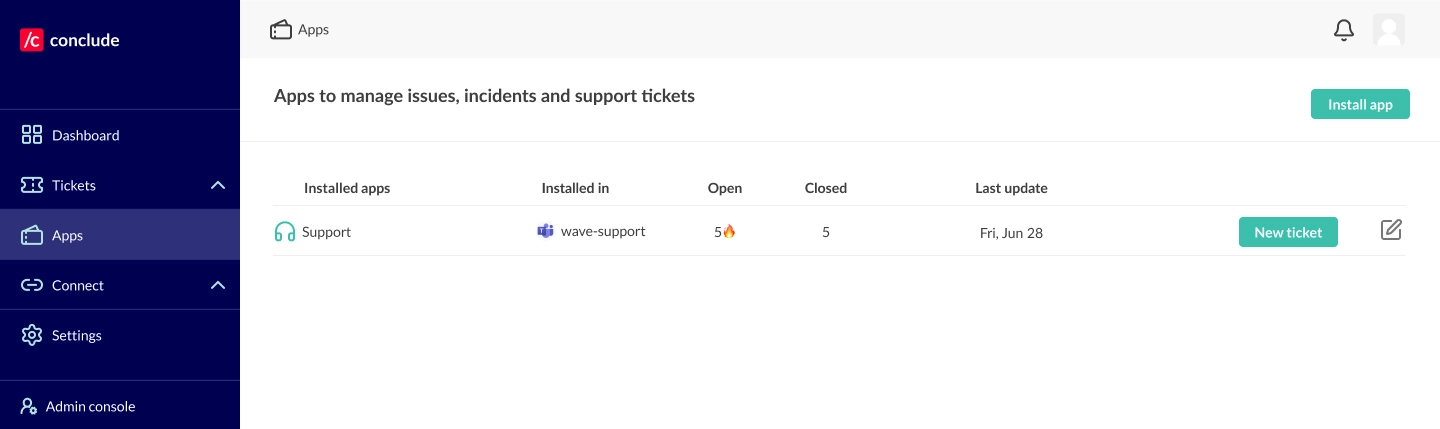Click the edit icon for Support app

(1391, 231)
